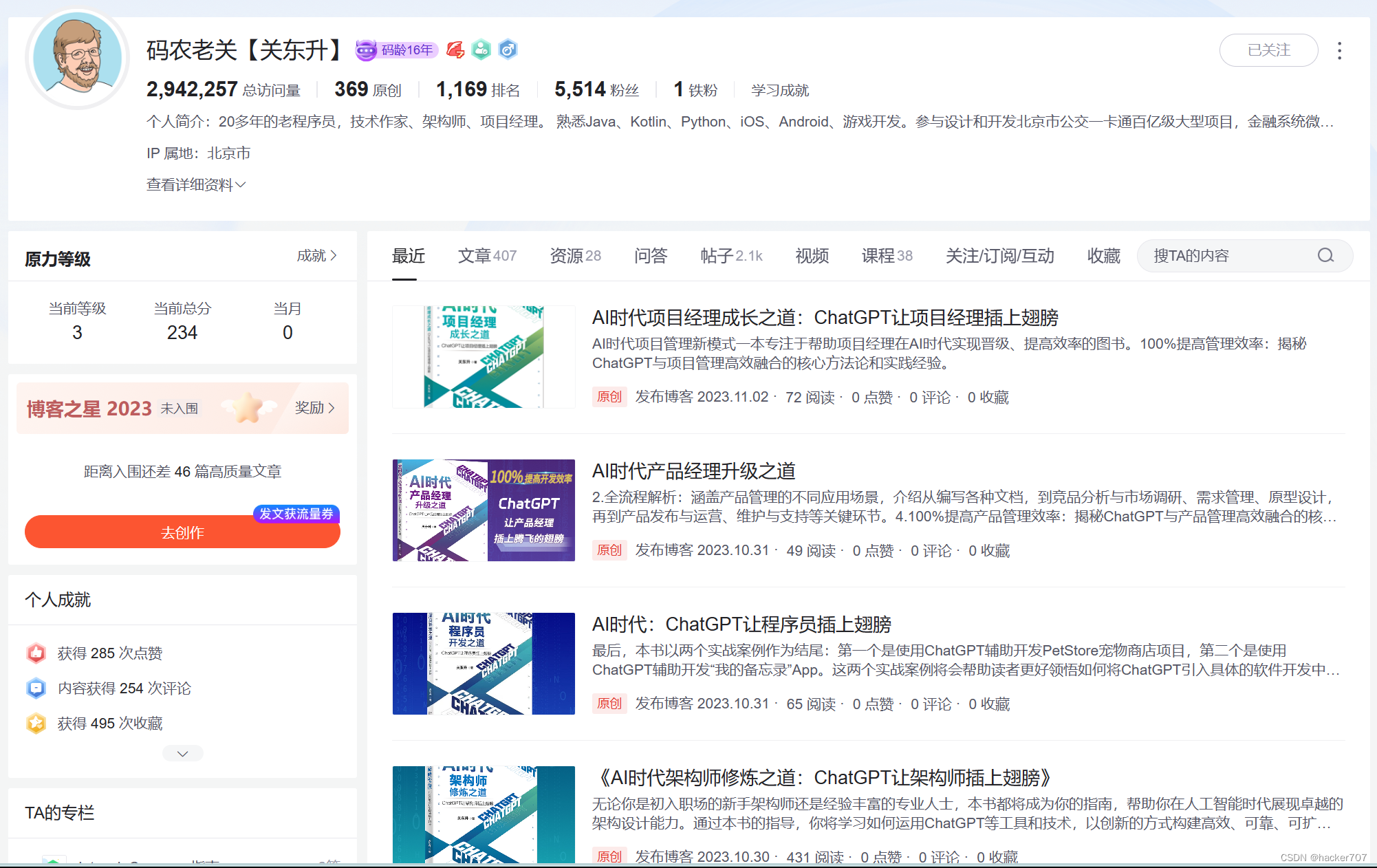
Task: Switch to the 课程 38 tab
Action: (x=886, y=256)
